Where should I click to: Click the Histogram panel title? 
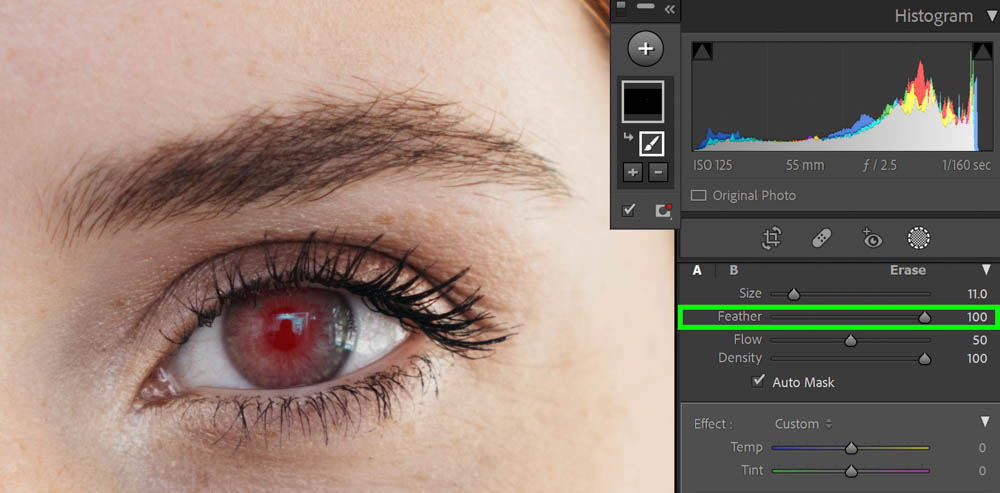click(x=934, y=16)
